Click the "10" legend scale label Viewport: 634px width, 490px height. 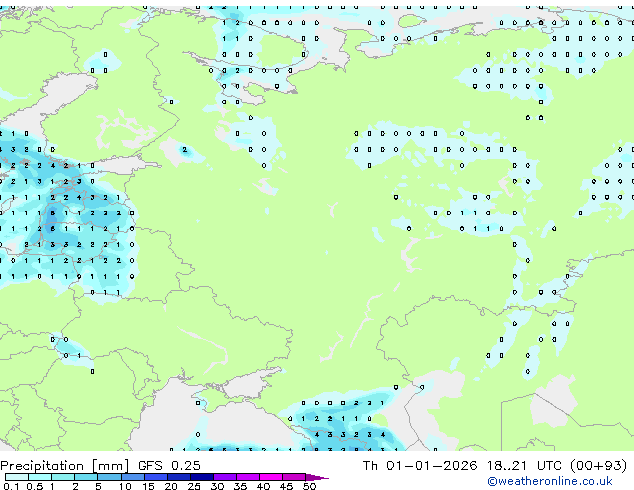[x=125, y=486]
